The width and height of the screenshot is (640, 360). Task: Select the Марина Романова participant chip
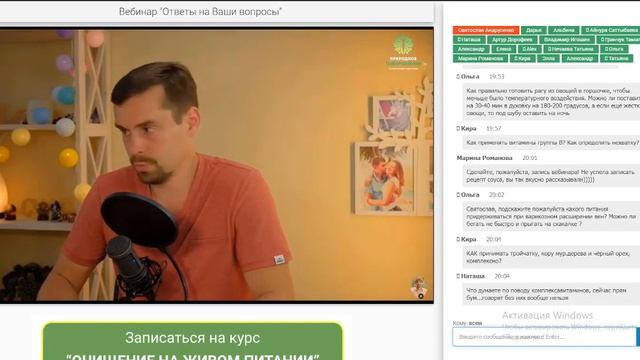tap(480, 58)
